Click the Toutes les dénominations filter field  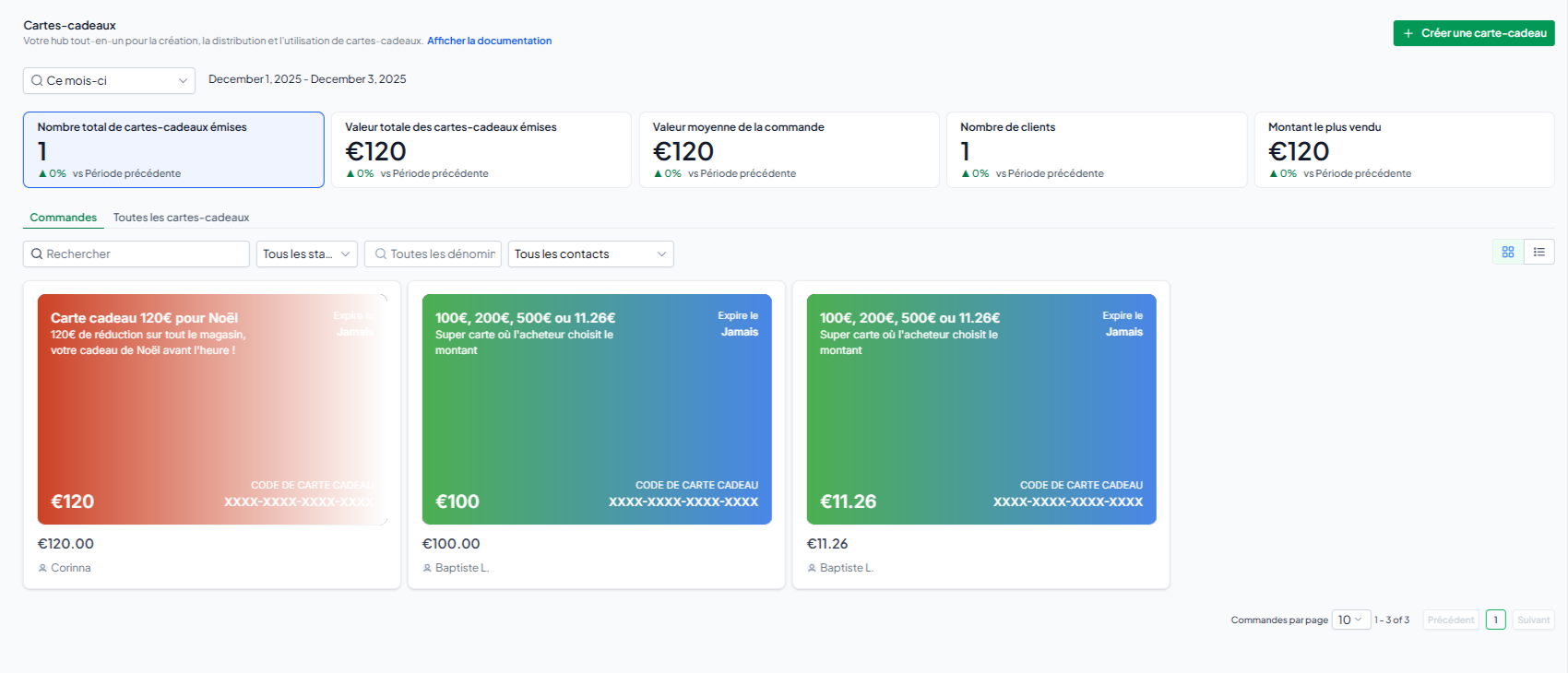[x=433, y=254]
